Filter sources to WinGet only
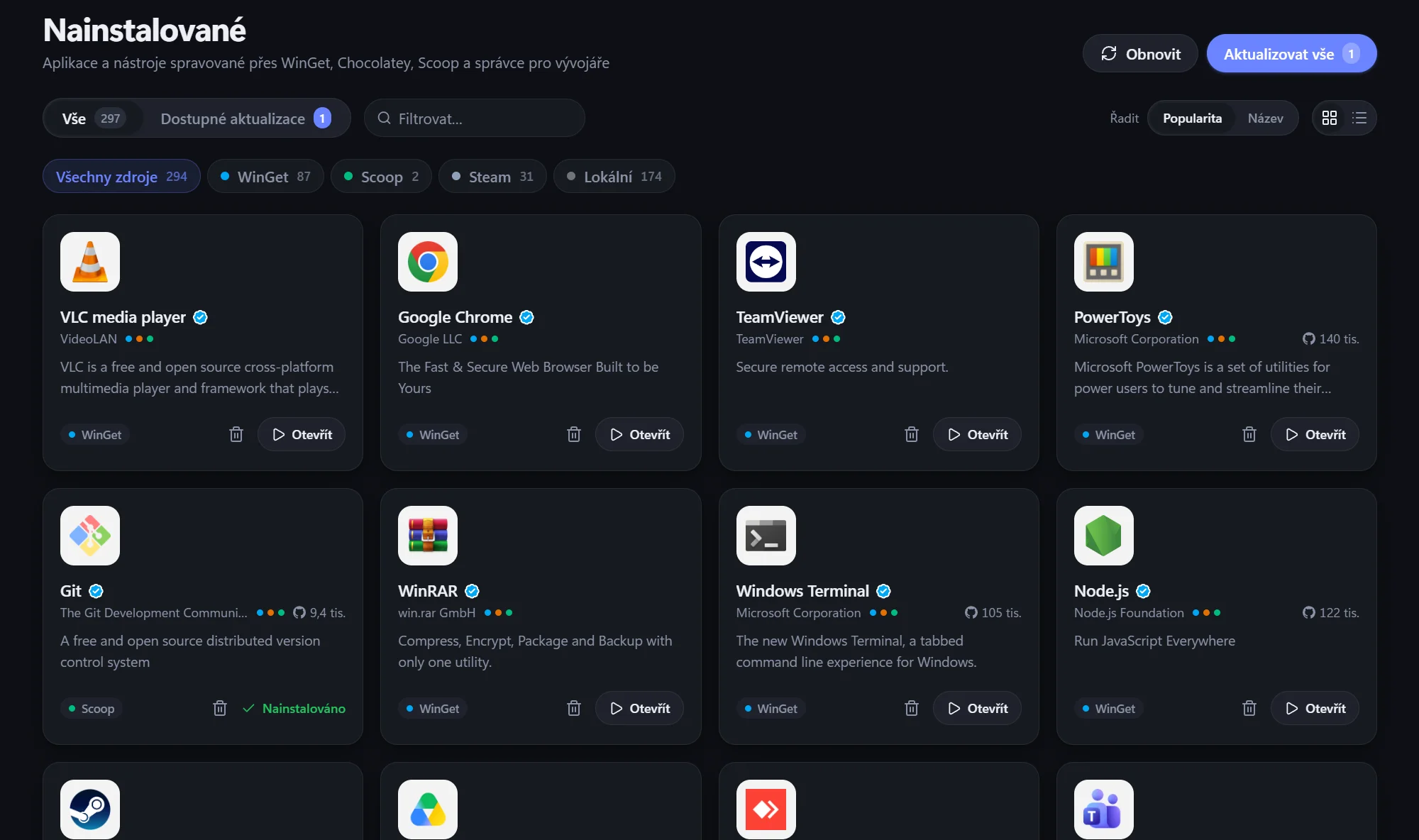1419x840 pixels. click(x=265, y=176)
